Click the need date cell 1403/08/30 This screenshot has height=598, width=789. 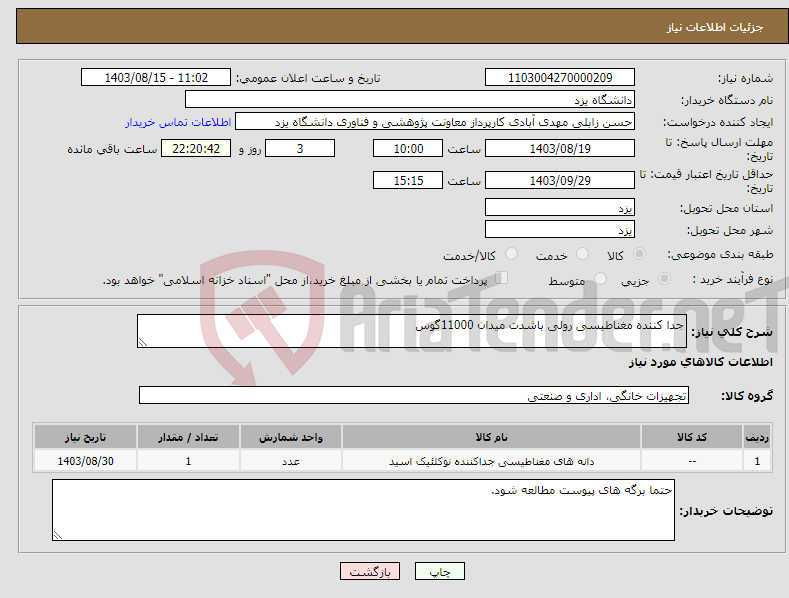coord(86,461)
